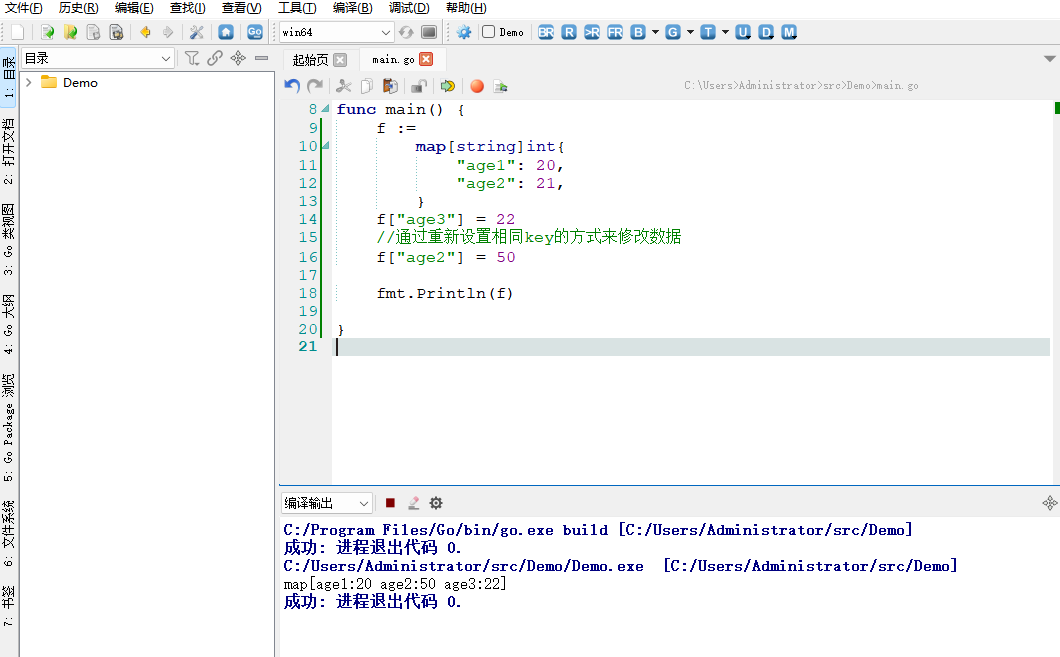Click the red breakpoint icon in editor toolbar
1060x657 pixels.
point(477,86)
